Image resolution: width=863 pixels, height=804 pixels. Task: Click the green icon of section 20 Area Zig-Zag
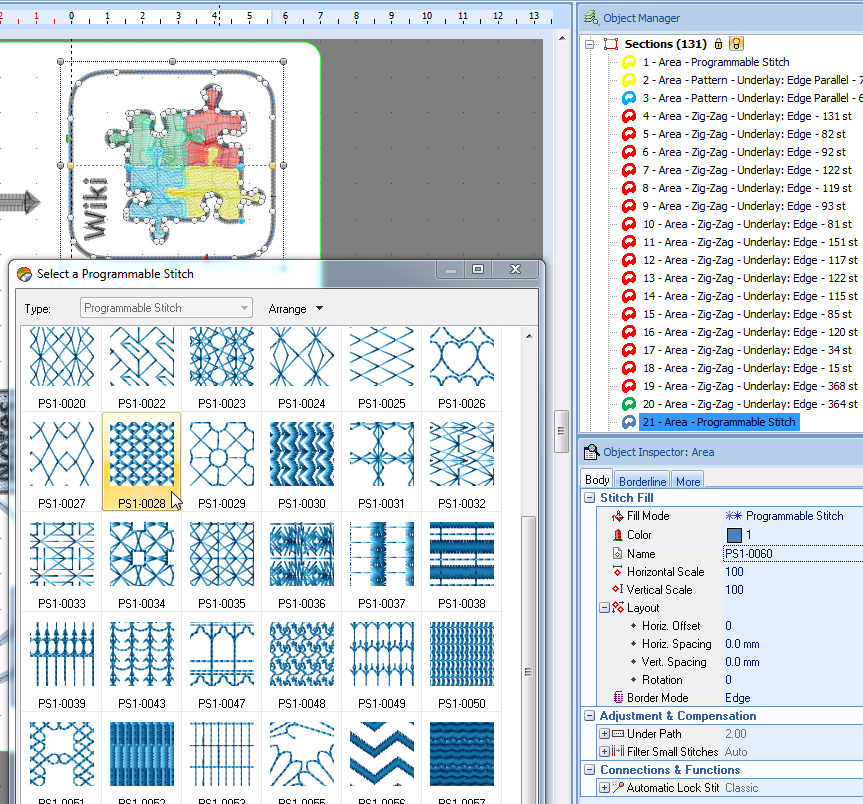(629, 404)
